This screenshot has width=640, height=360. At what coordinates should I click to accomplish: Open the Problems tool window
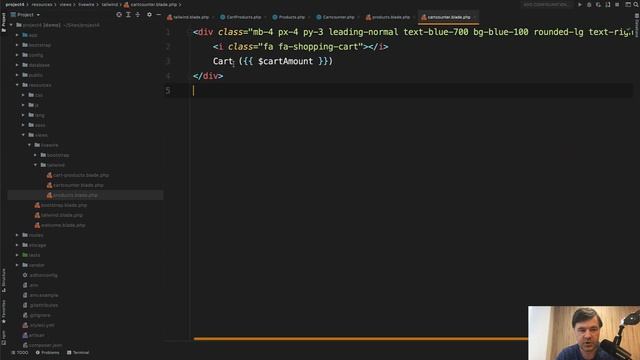[47, 353]
